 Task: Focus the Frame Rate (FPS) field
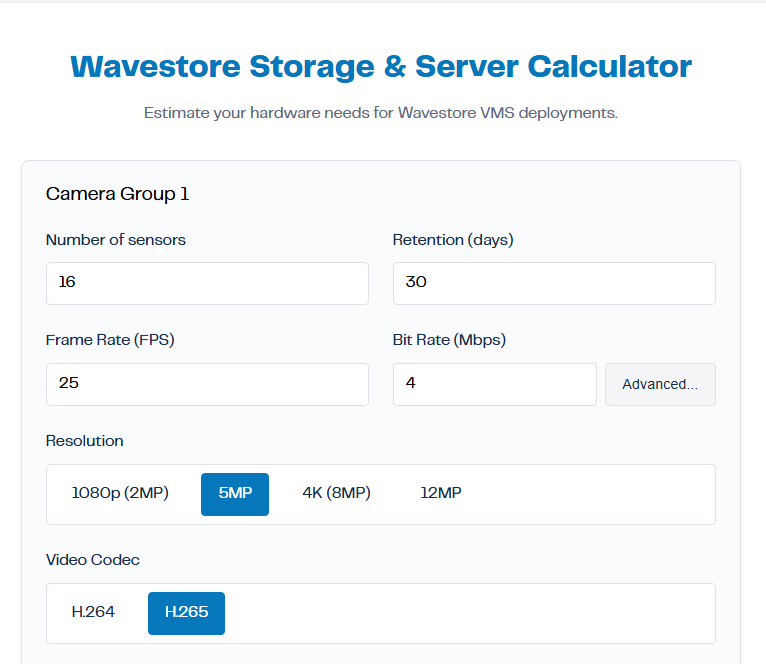(x=207, y=384)
